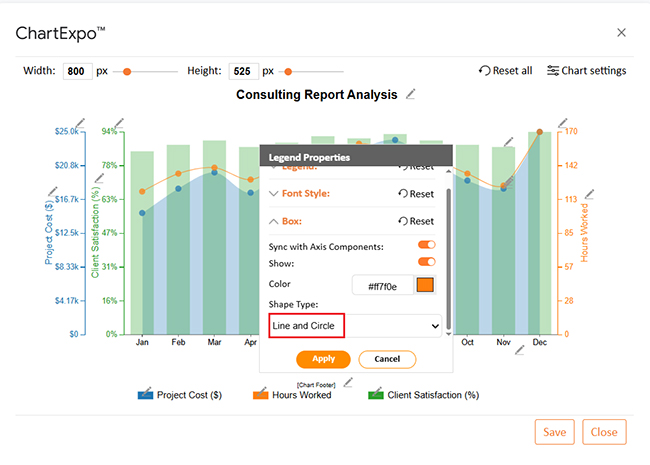Cancel the legend properties changes

(x=386, y=359)
